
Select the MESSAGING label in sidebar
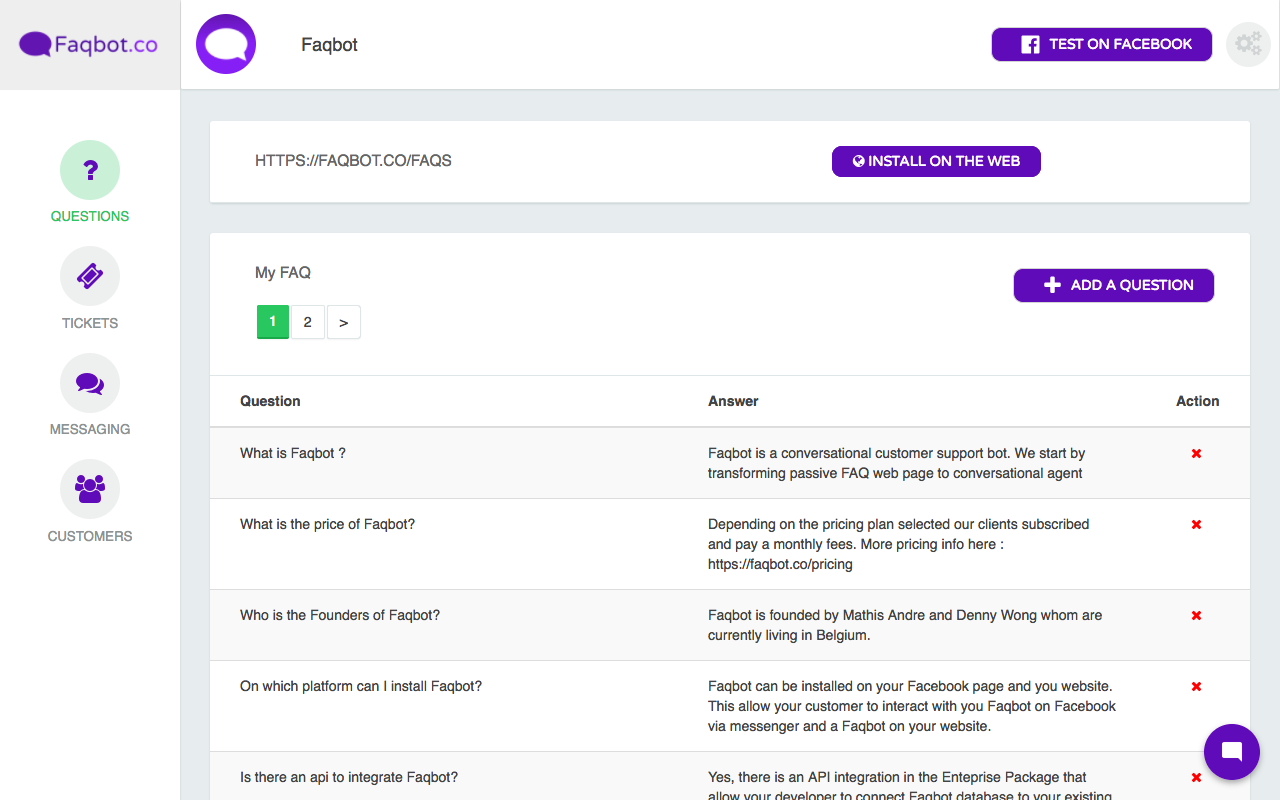pos(90,429)
